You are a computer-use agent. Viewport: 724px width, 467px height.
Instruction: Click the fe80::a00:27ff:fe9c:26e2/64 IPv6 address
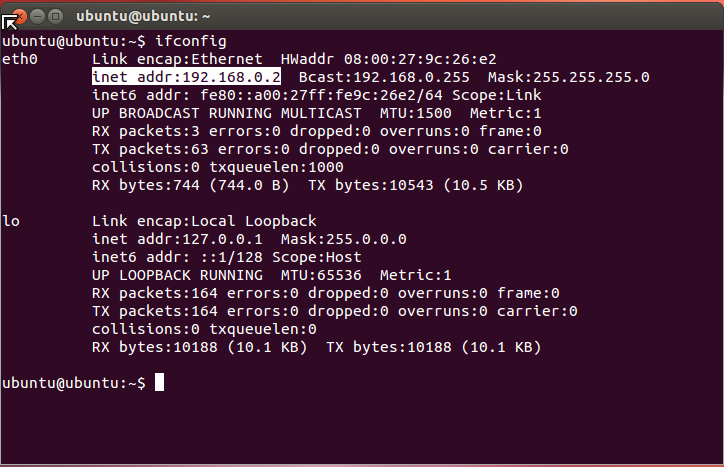(x=321, y=95)
